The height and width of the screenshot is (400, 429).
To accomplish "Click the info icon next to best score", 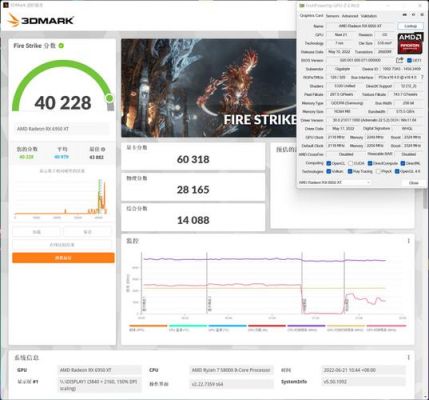I will click(x=103, y=149).
